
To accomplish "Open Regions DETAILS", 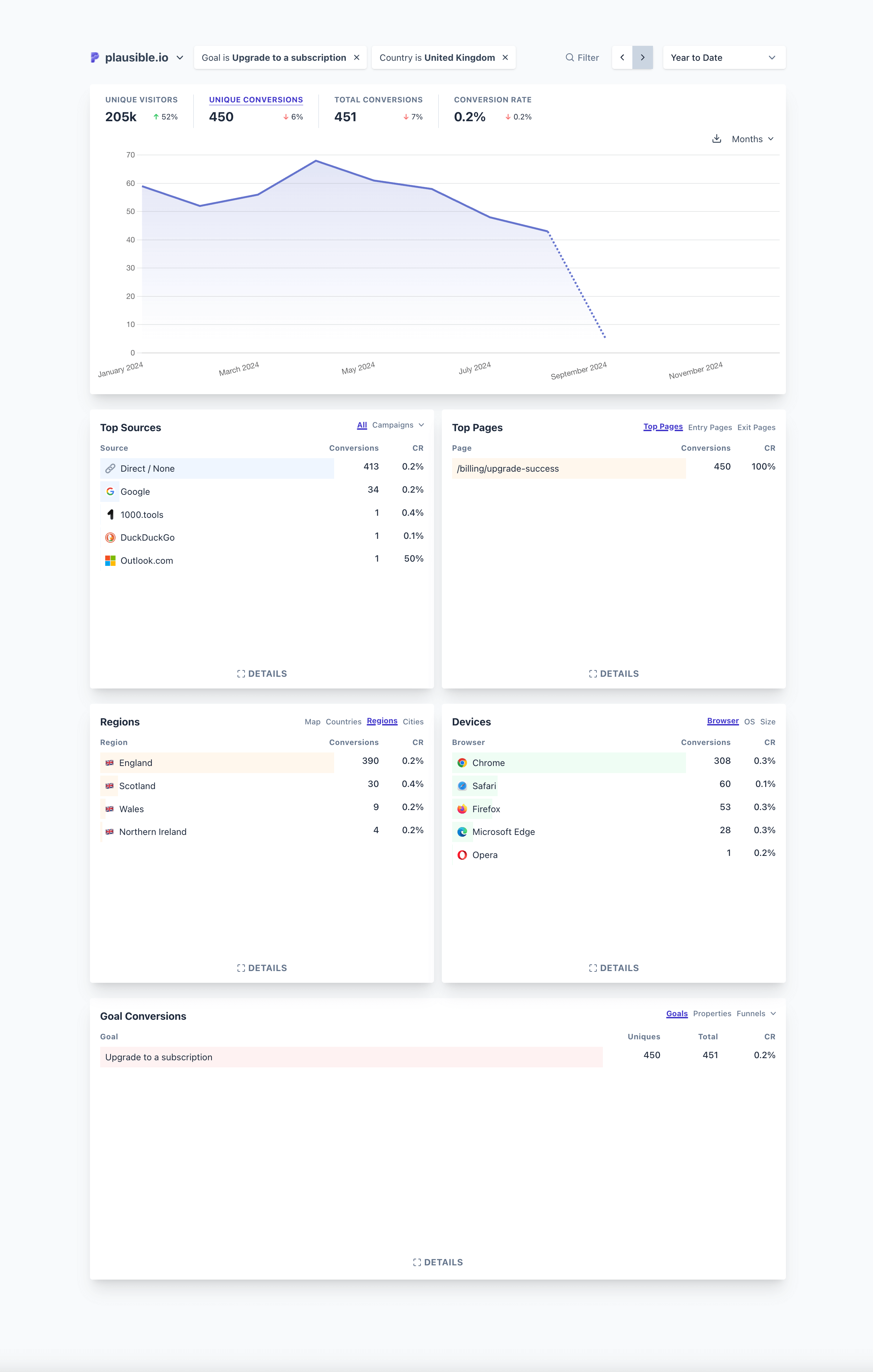I will (x=262, y=968).
